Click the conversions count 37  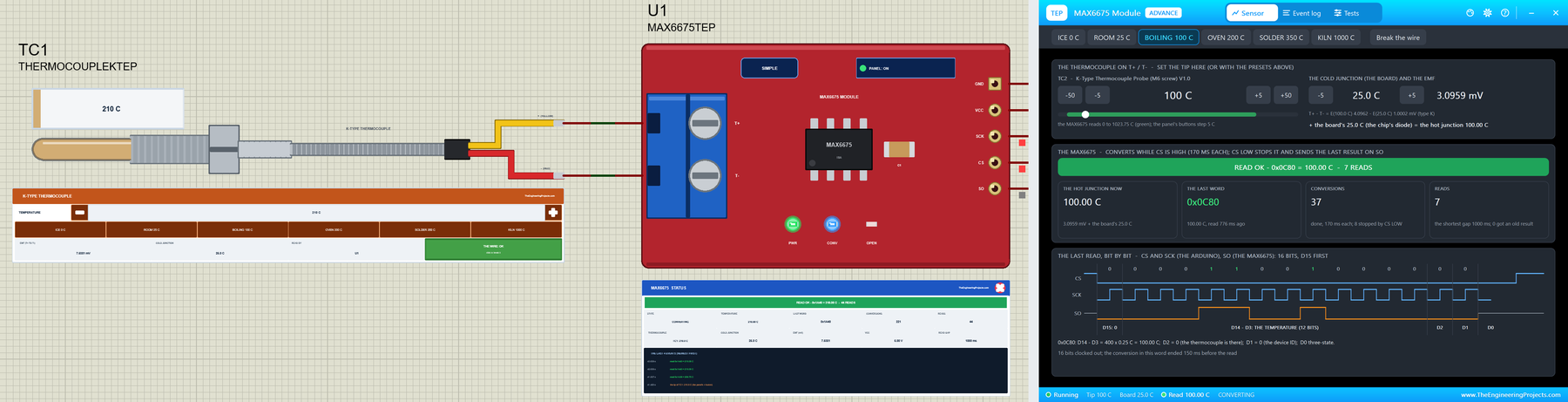(x=1316, y=202)
